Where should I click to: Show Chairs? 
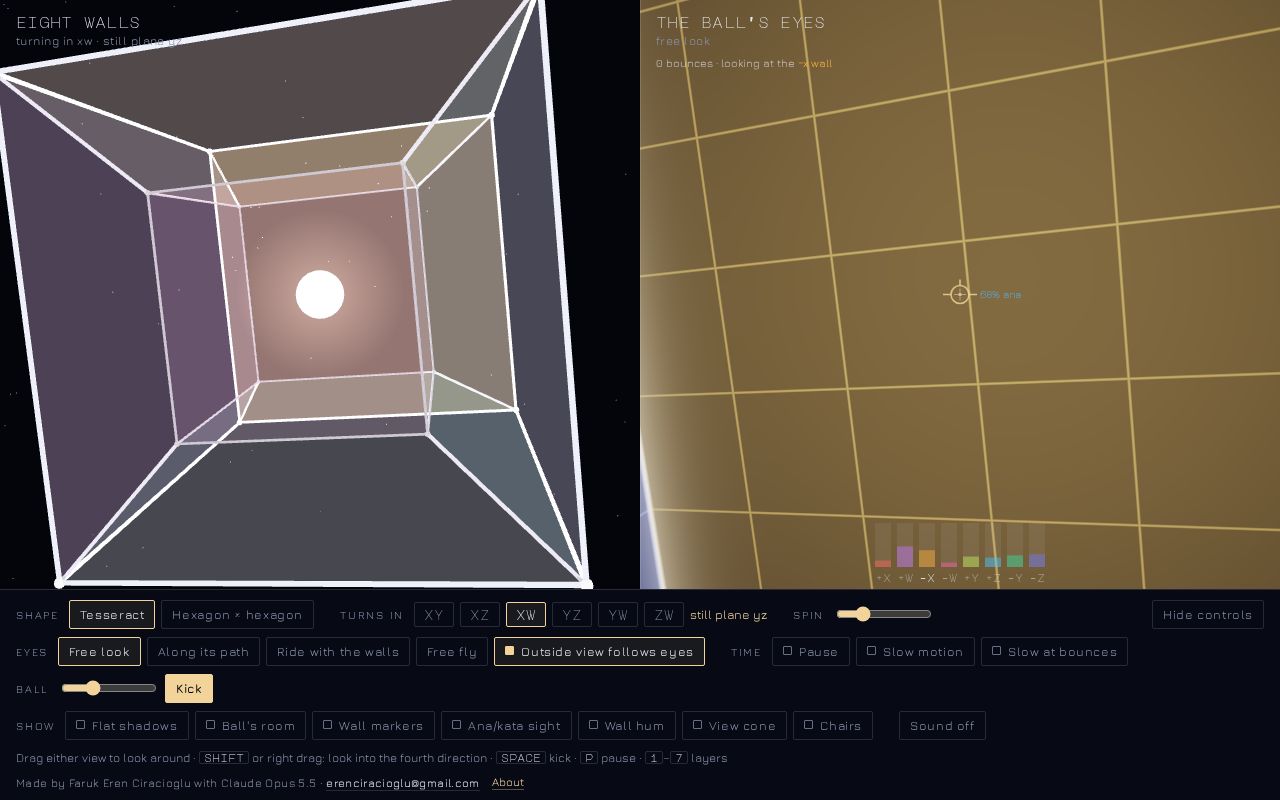click(833, 725)
